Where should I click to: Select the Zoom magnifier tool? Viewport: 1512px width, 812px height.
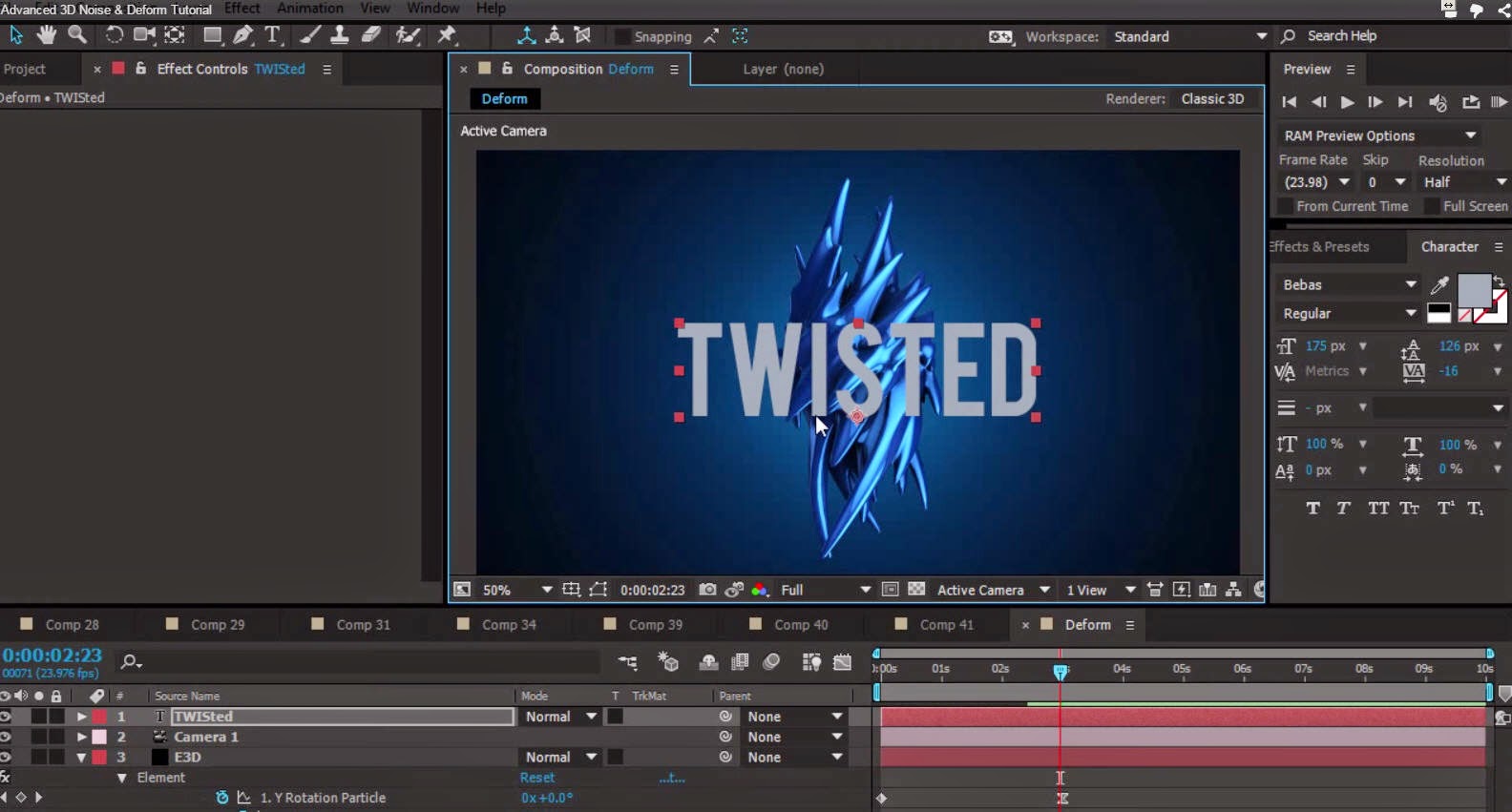coord(77,35)
